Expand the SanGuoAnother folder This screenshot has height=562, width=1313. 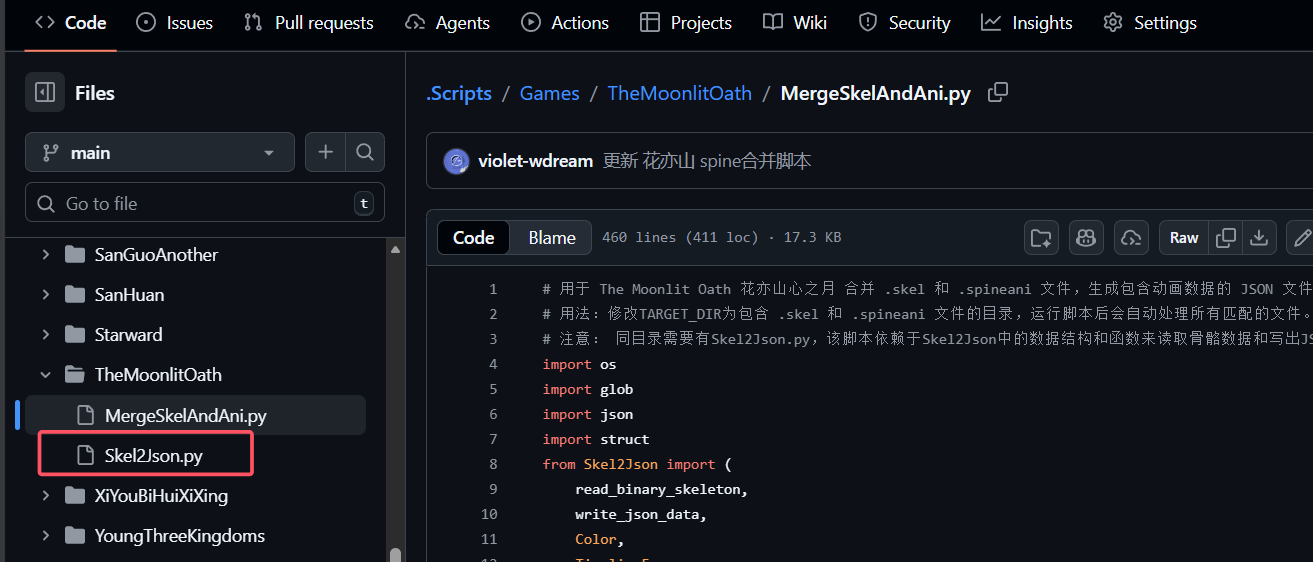click(x=46, y=255)
